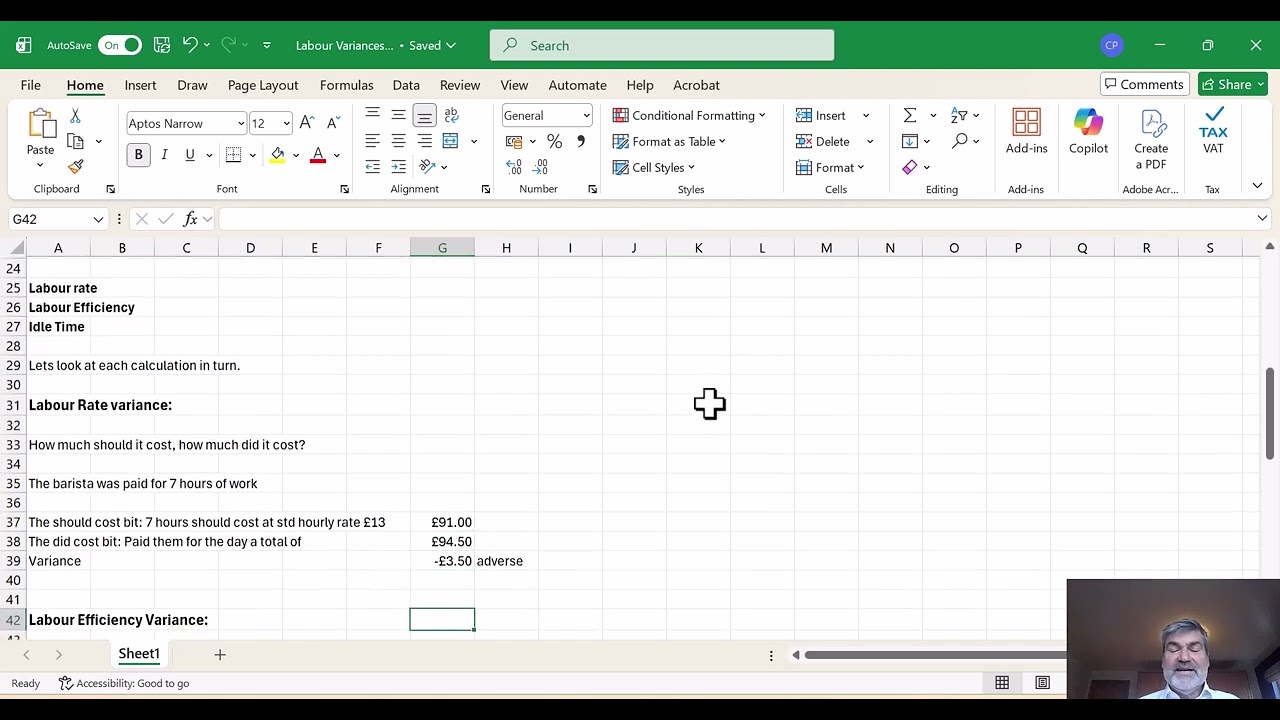Toggle bottom vertical alignment
Image resolution: width=1280 pixels, height=720 pixels.
(x=424, y=115)
